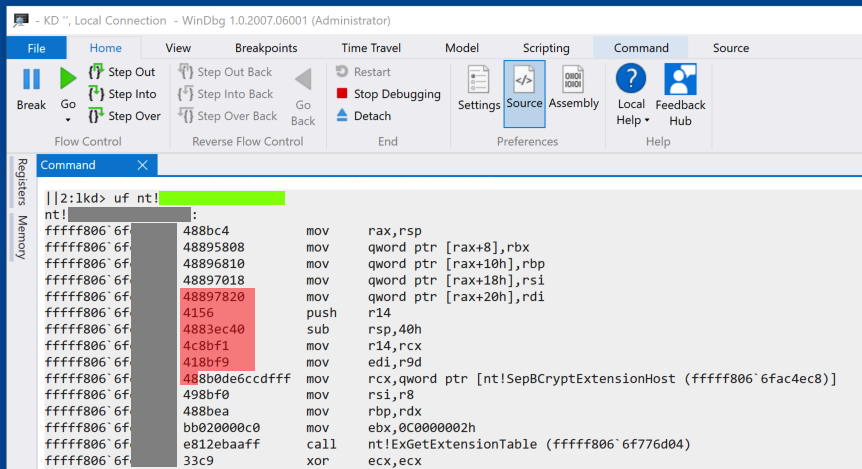
Task: Select the Source ribbon tab
Action: click(731, 48)
